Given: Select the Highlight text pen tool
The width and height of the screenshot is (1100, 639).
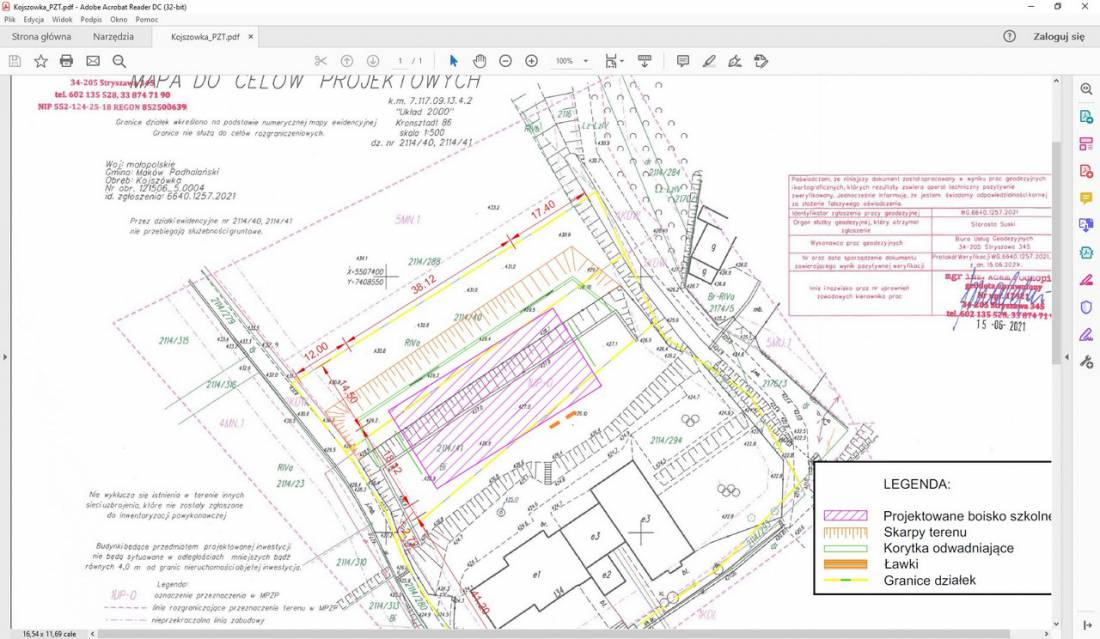Looking at the screenshot, I should coord(709,61).
